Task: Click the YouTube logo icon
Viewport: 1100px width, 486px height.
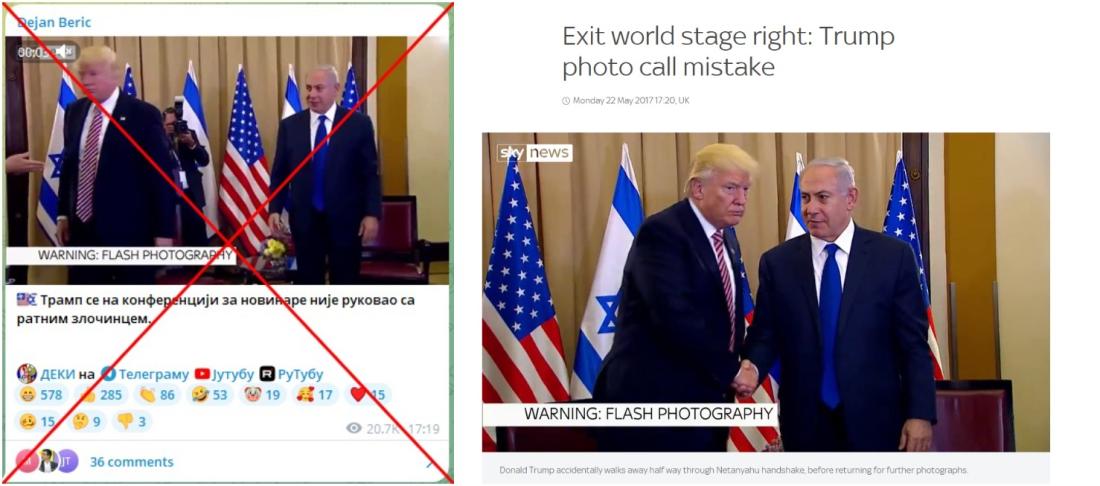Action: coord(202,374)
